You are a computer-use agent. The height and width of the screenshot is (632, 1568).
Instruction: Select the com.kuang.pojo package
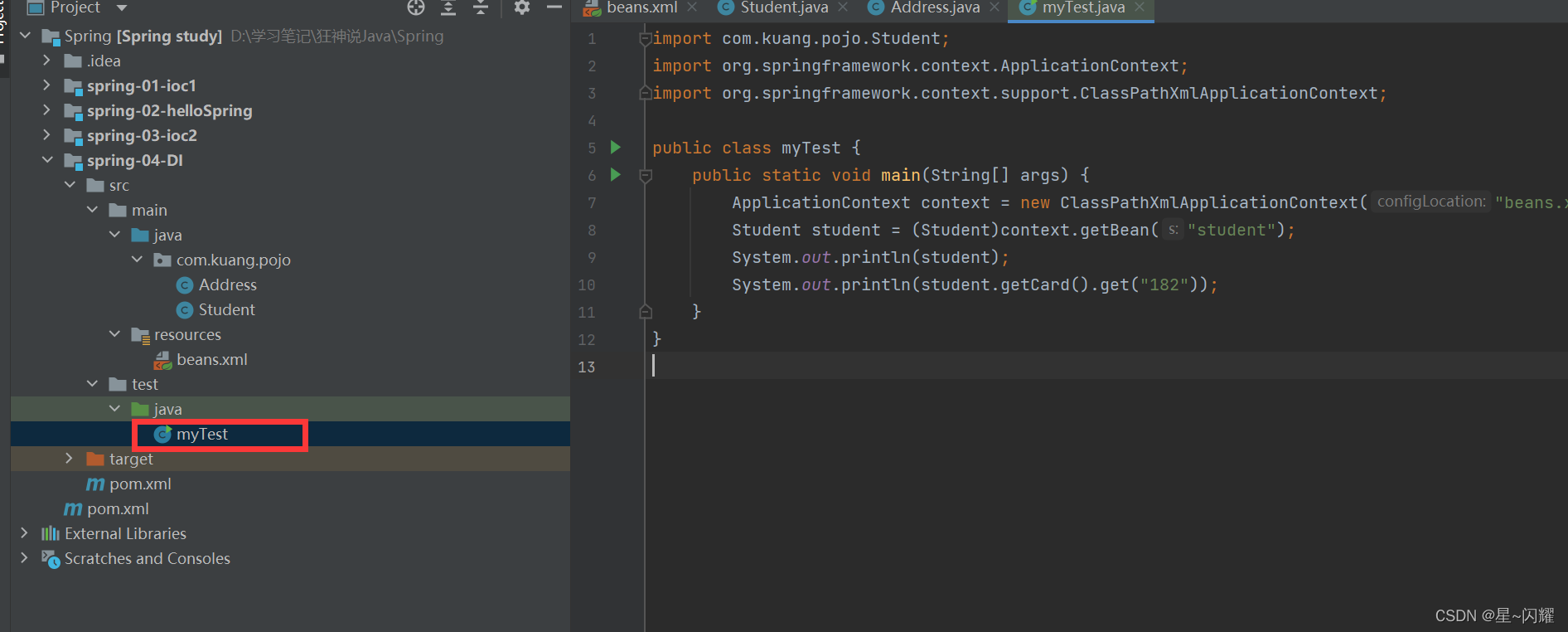click(233, 260)
